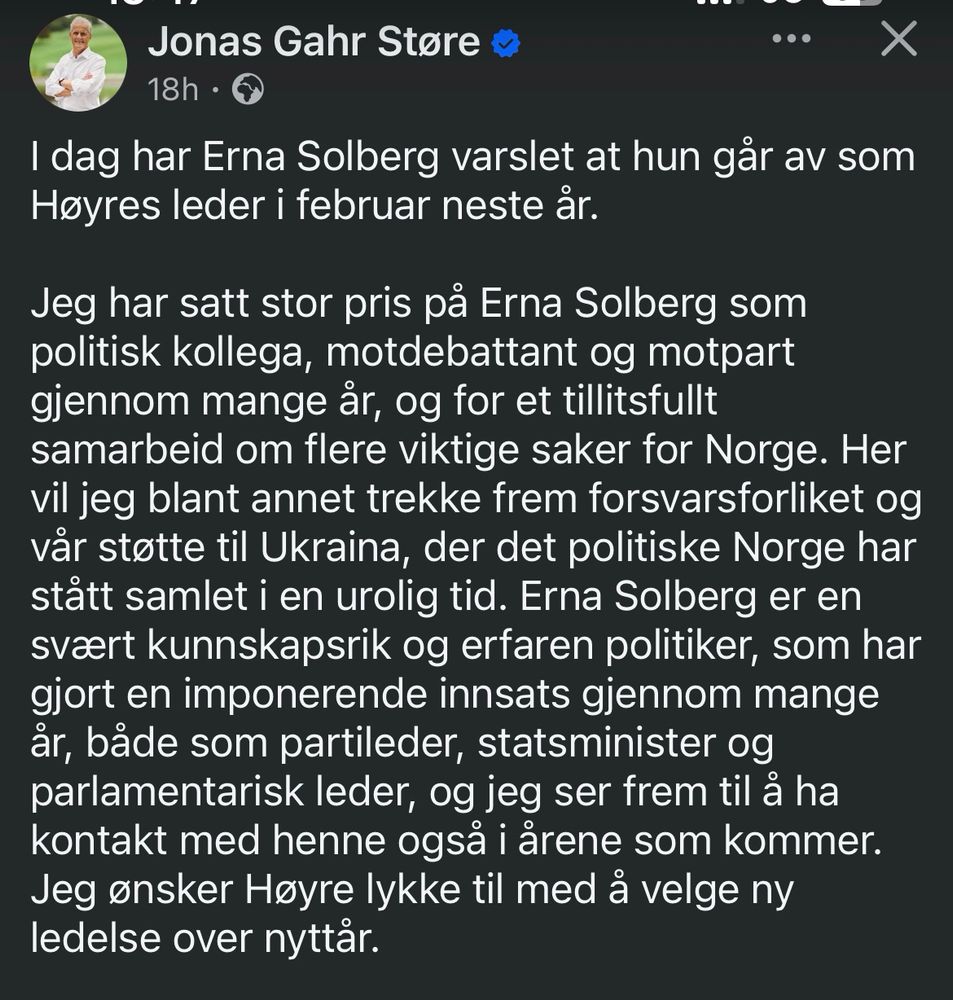Open the Jonas Gahr Støre name link
Viewport: 953px width, 1000px height.
[x=313, y=42]
